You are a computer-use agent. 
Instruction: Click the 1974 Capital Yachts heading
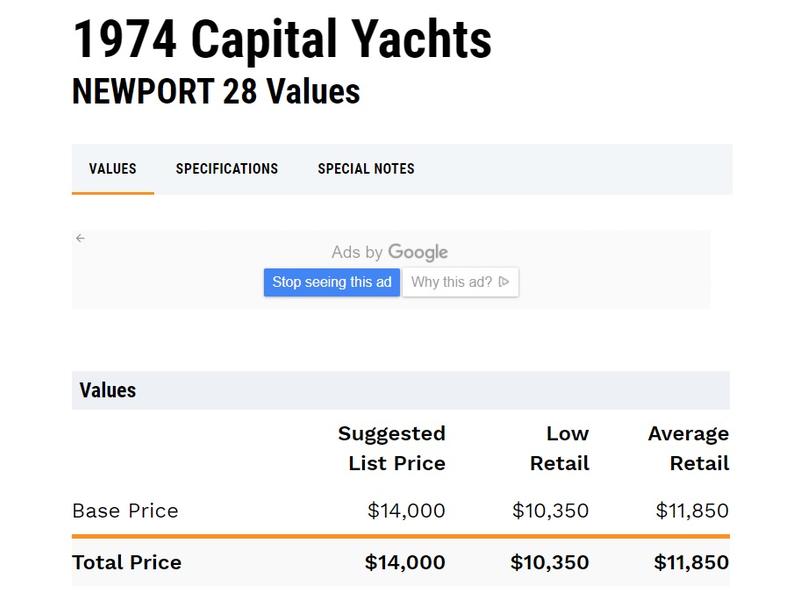tap(282, 39)
